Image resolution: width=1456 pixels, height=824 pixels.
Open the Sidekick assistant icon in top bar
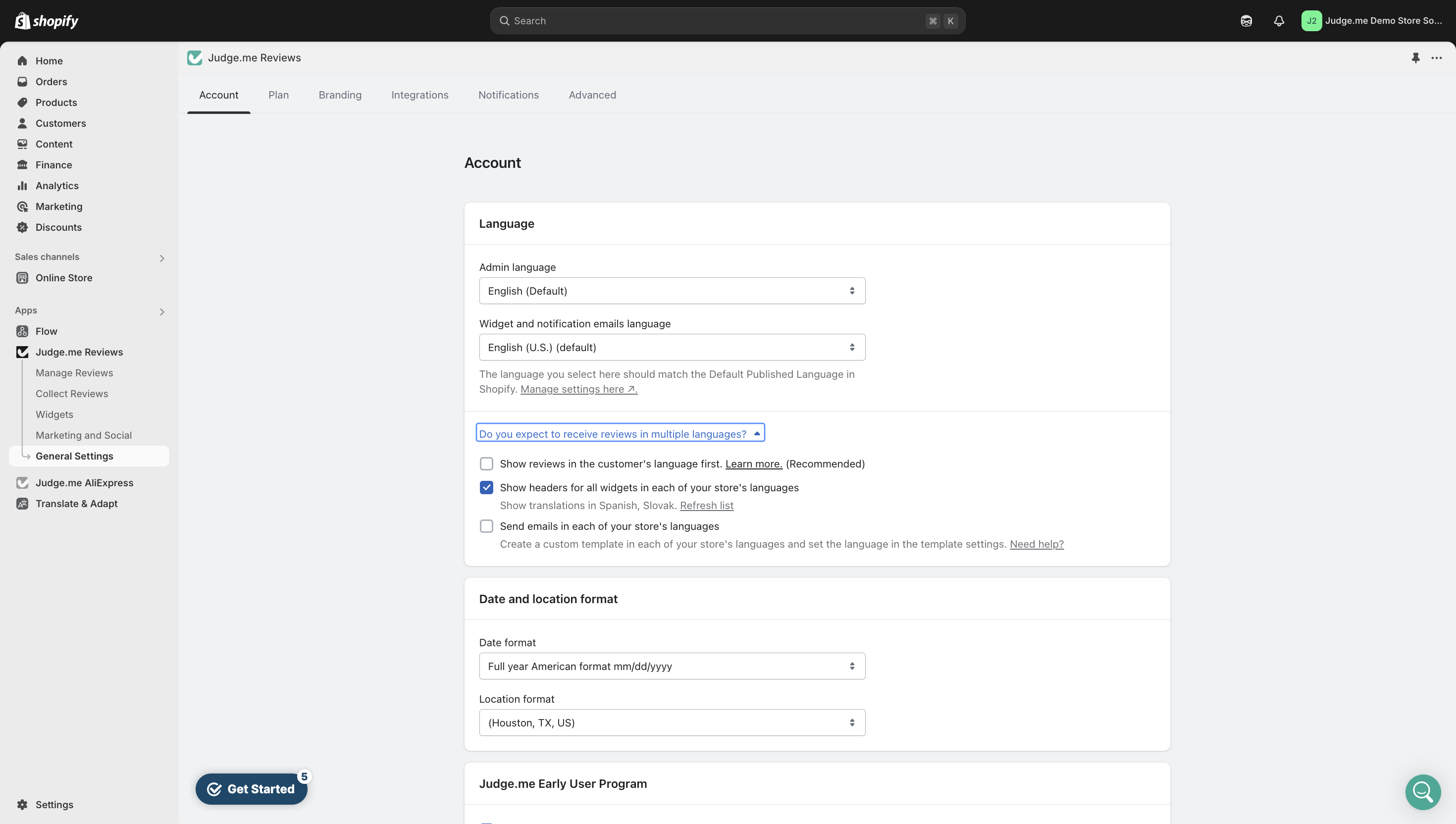click(1246, 21)
